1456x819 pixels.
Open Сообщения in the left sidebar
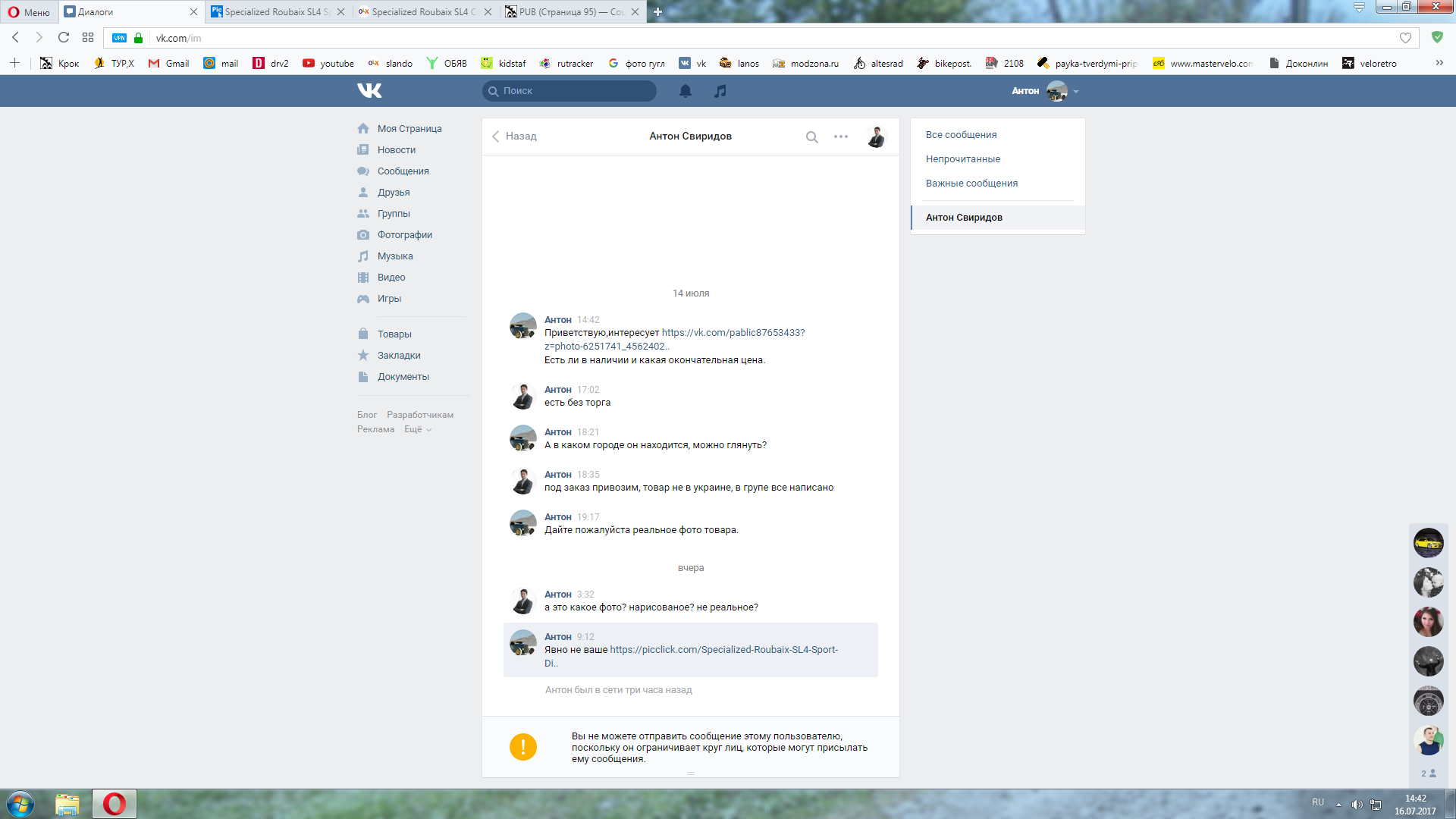tap(403, 171)
